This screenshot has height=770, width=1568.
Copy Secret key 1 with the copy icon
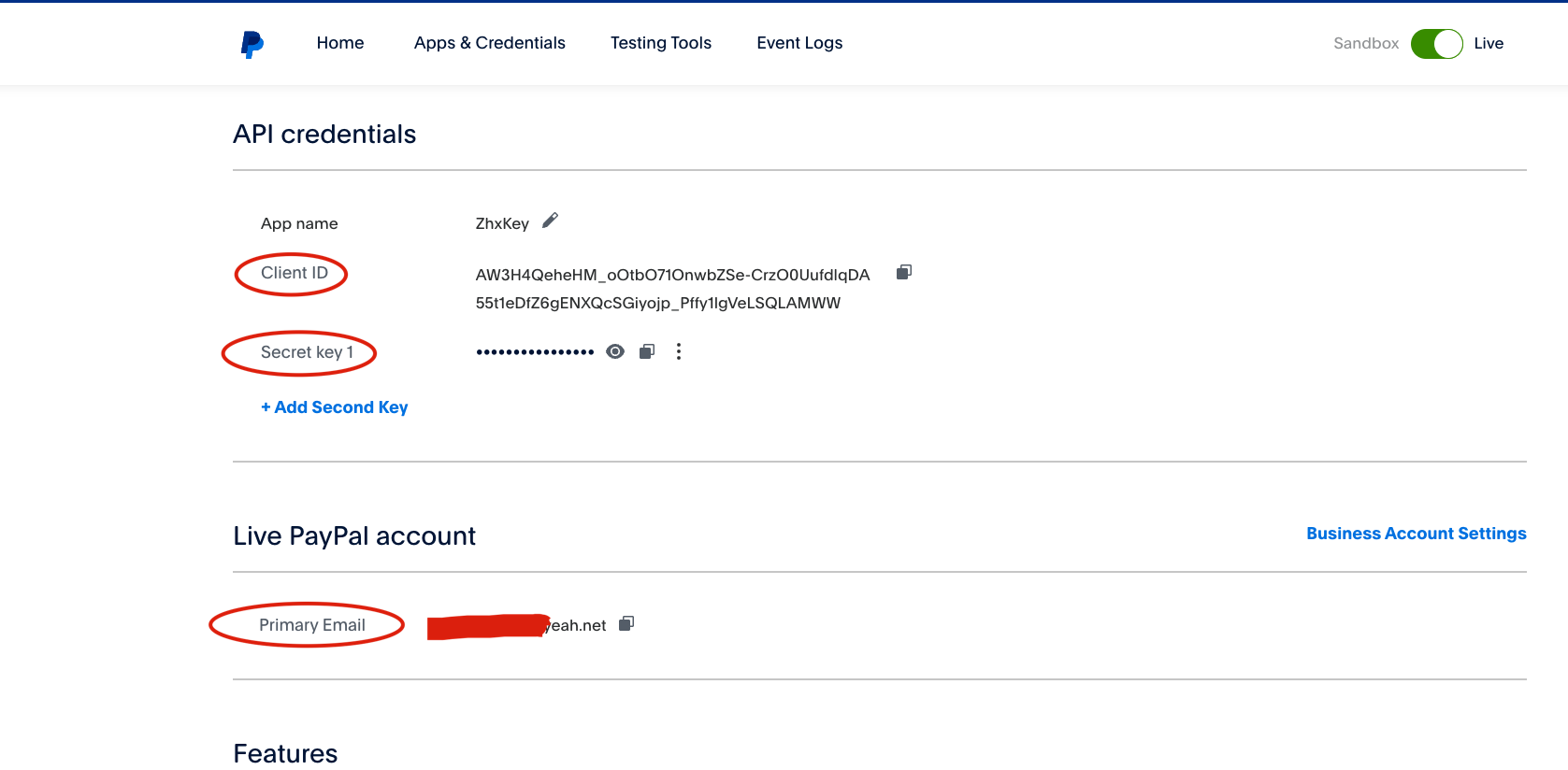(x=647, y=351)
